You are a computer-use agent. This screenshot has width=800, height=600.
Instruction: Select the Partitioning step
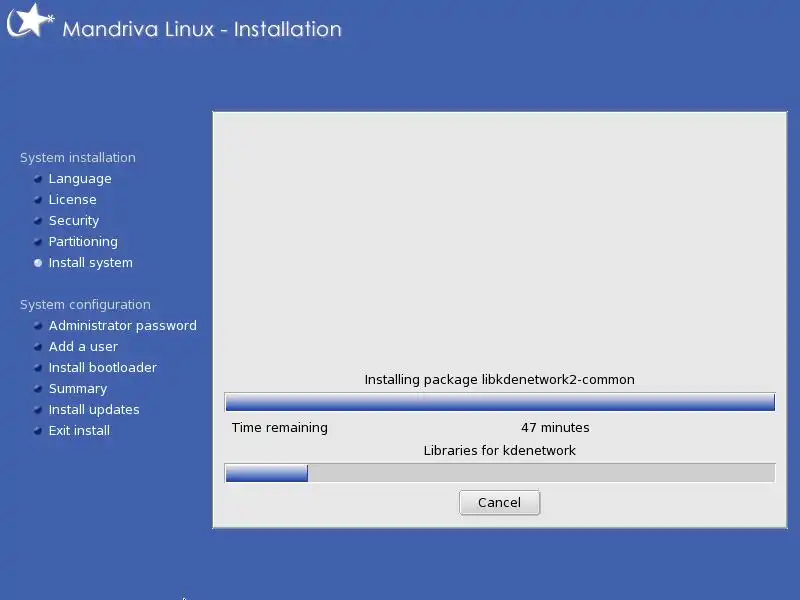pos(83,242)
